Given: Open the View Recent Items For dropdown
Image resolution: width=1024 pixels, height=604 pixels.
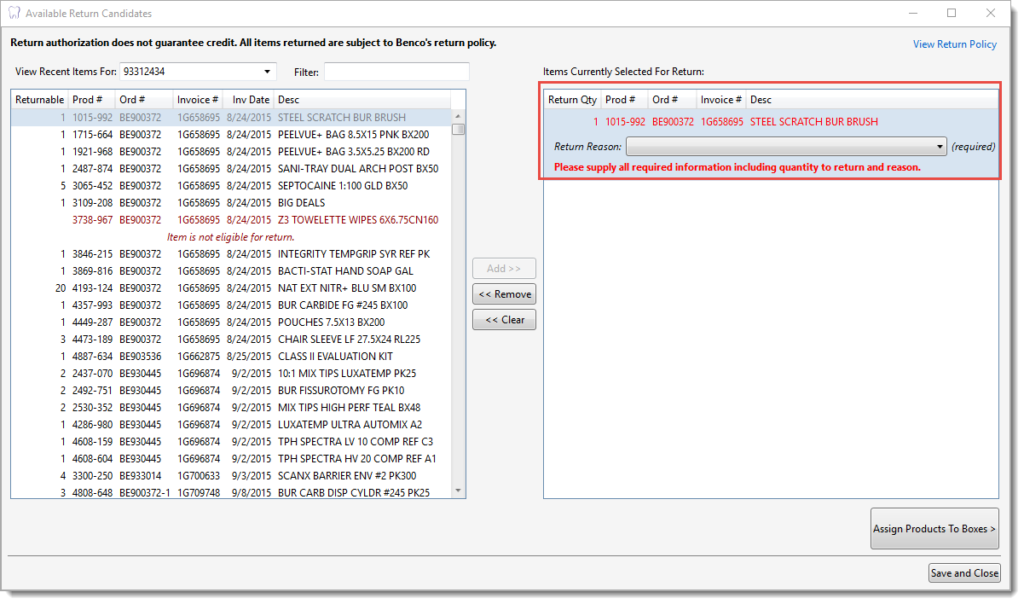Looking at the screenshot, I should click(x=267, y=72).
